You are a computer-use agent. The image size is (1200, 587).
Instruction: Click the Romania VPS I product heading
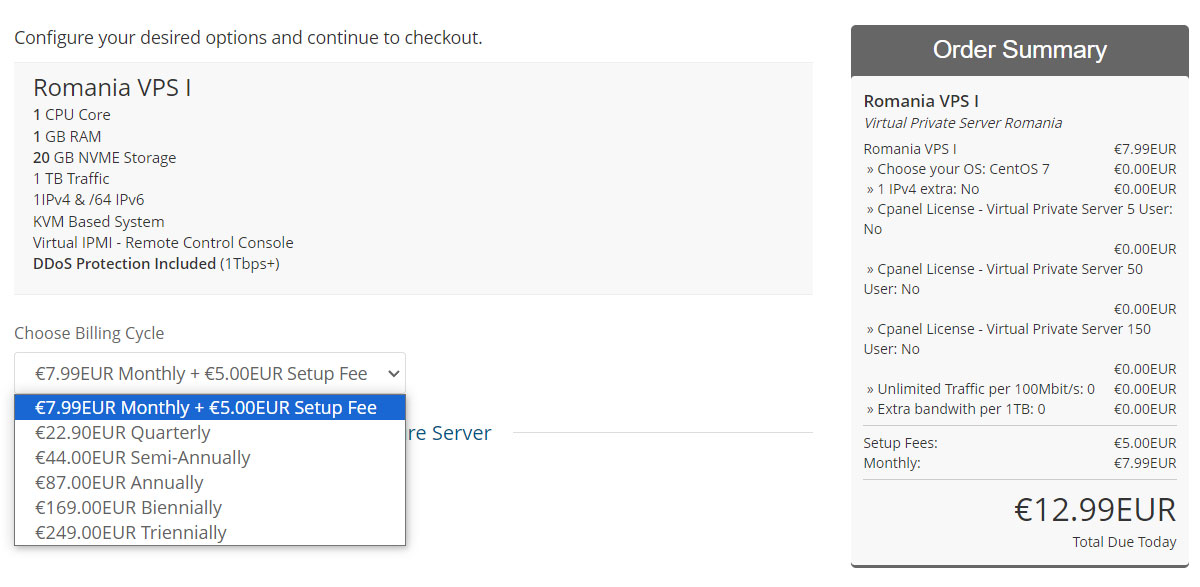click(112, 87)
